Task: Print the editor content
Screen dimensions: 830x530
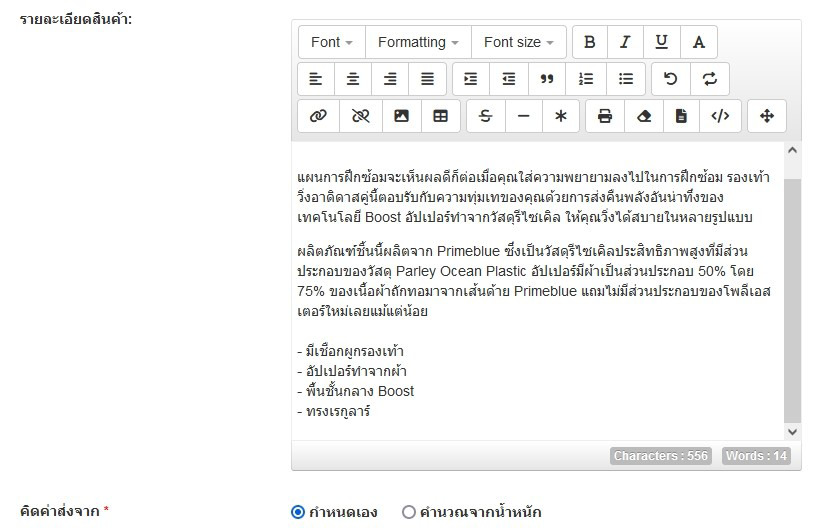Action: [605, 116]
